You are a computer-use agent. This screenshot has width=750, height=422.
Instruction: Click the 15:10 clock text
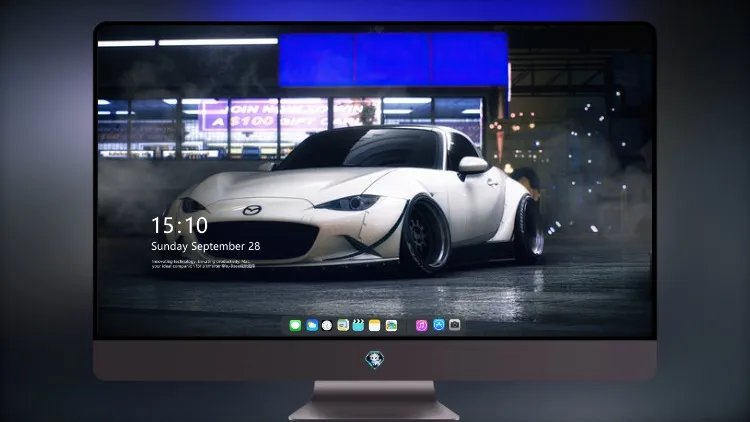179,225
